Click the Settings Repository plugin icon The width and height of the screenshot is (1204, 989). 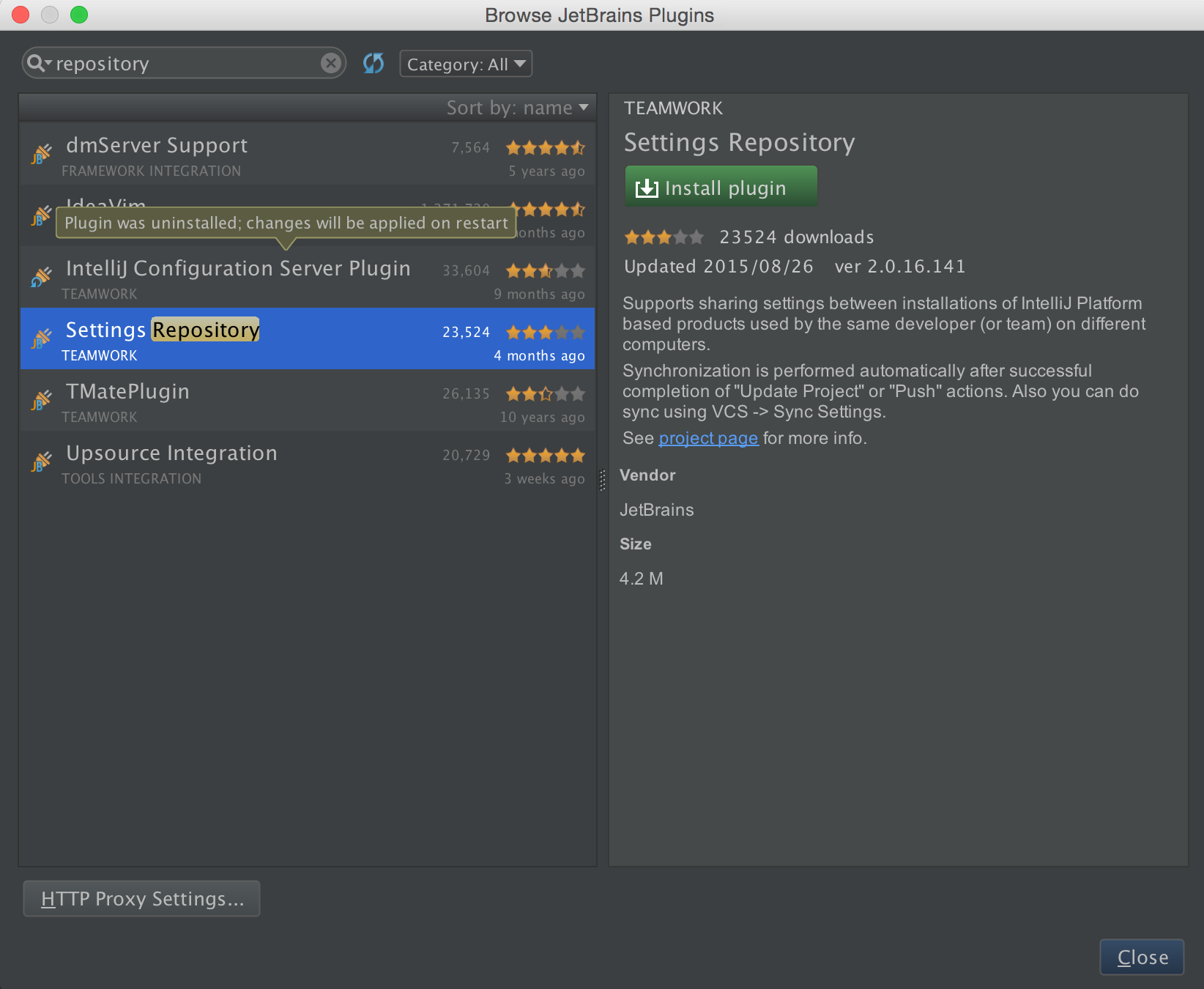42,339
